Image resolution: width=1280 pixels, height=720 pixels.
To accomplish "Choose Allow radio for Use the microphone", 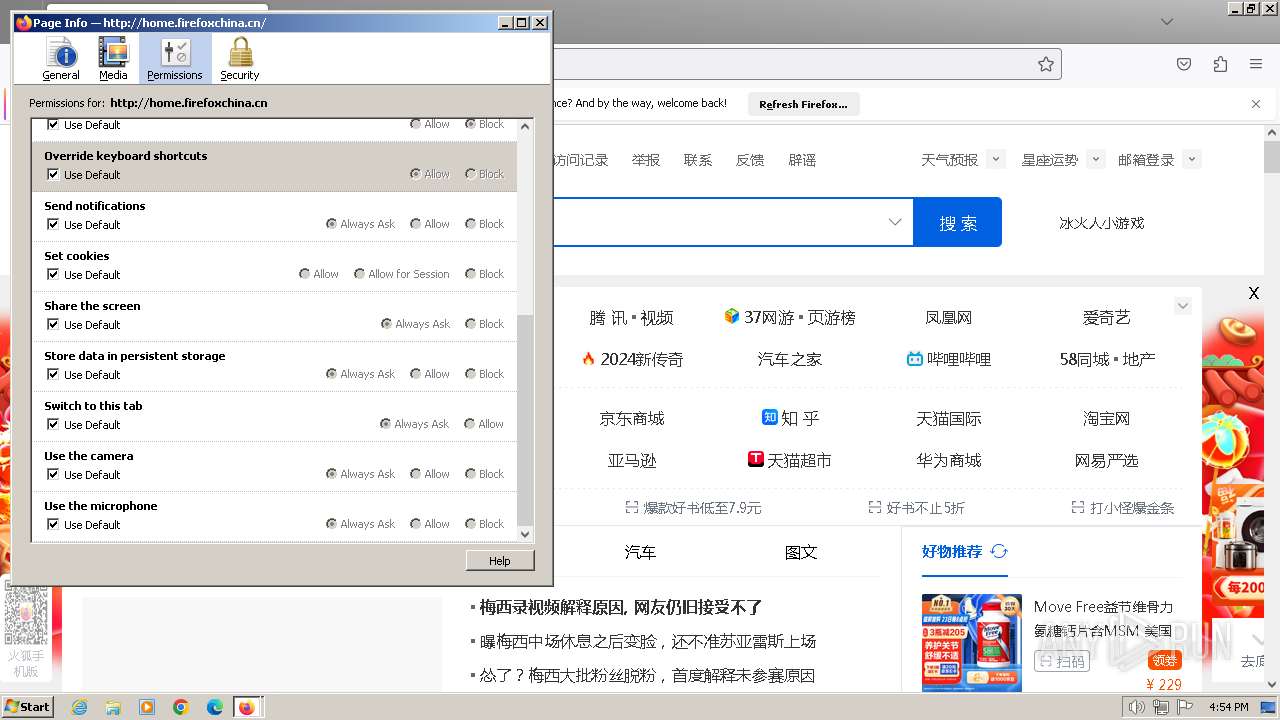I will (415, 524).
